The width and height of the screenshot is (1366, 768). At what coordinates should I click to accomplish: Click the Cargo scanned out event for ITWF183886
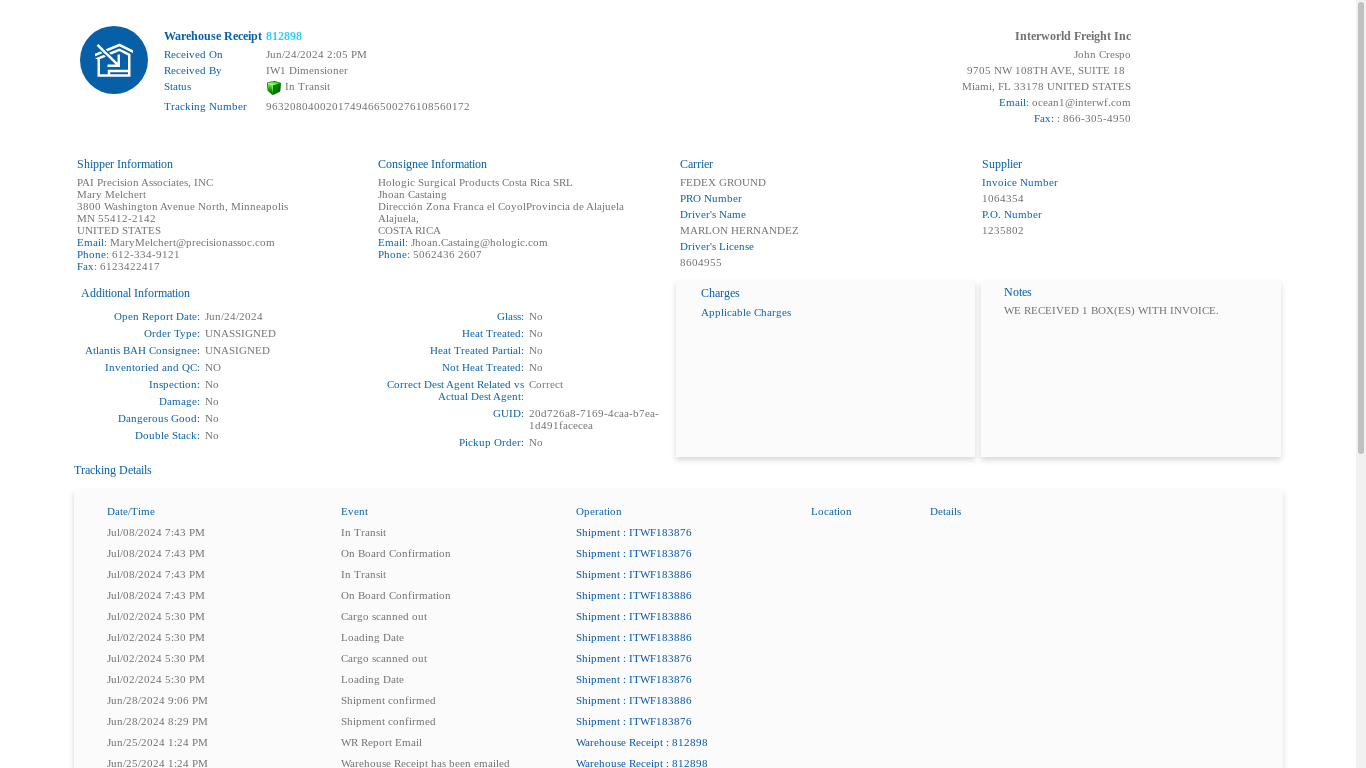tap(384, 616)
